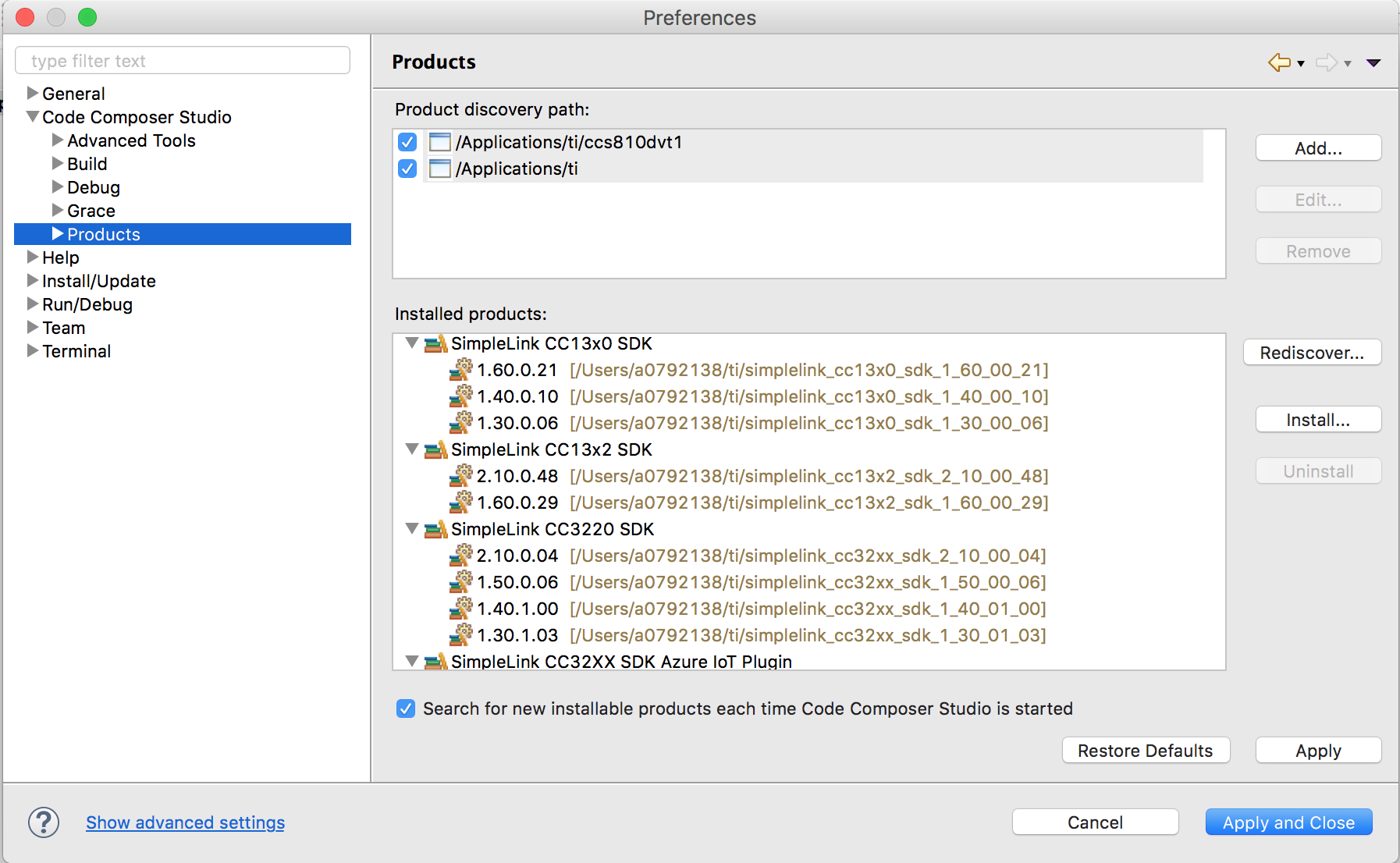Click the SimpleLink CC13x0 SDK product icon
Image resolution: width=1400 pixels, height=863 pixels.
tap(435, 344)
